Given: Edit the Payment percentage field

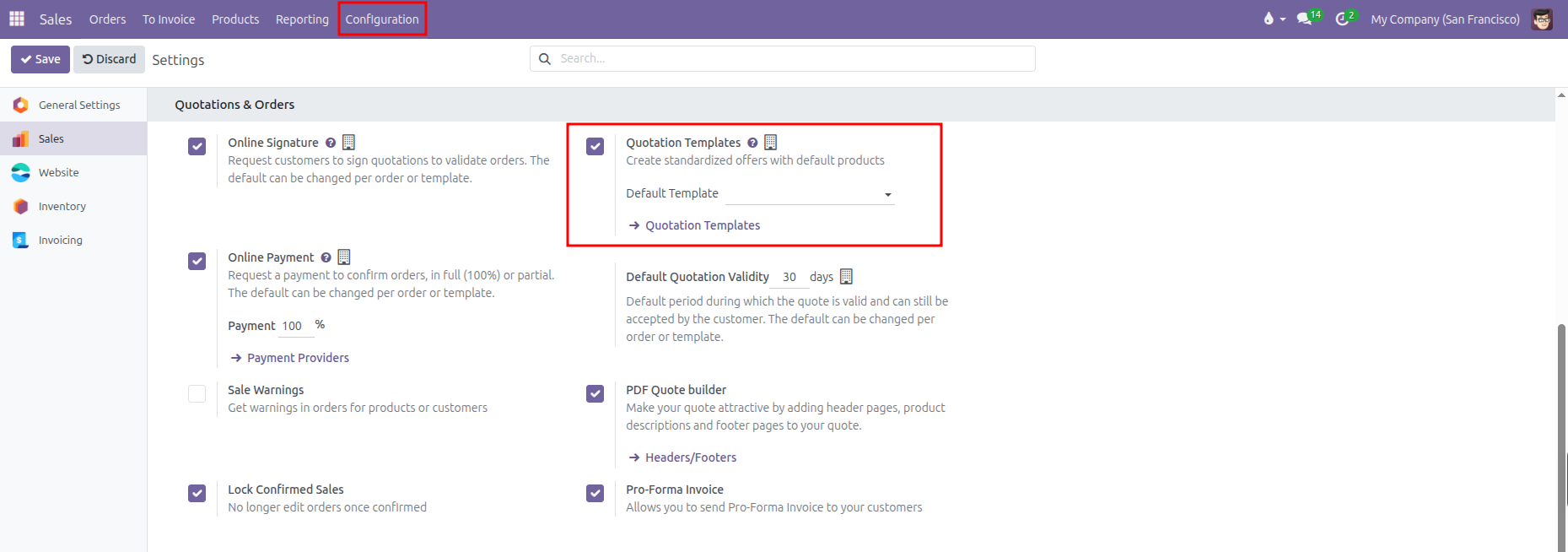Looking at the screenshot, I should click(x=295, y=326).
